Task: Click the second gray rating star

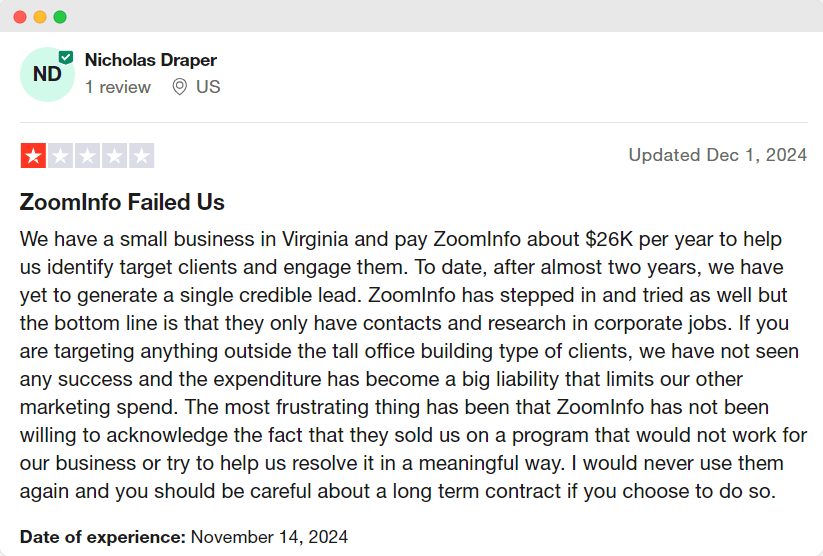Action: tap(60, 156)
